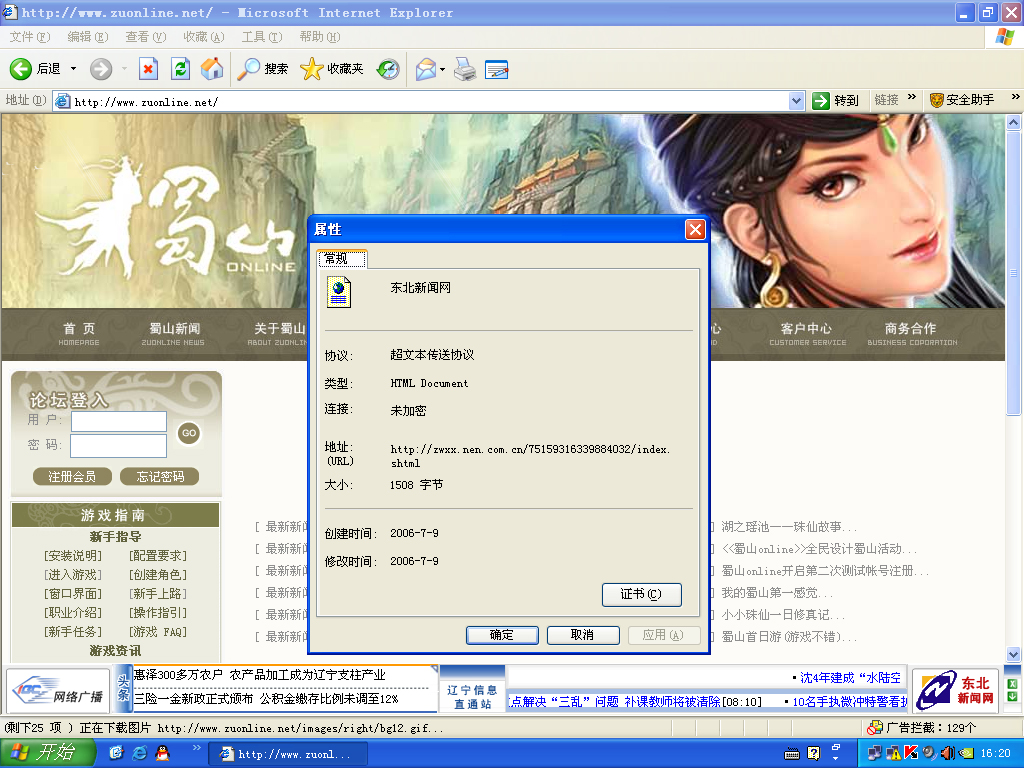Refresh the page with green arrows icon
Image resolution: width=1024 pixels, height=768 pixels.
(180, 69)
